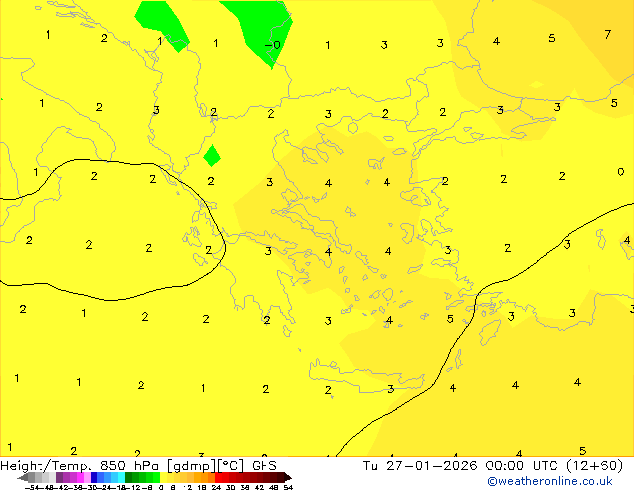Click the blue segment of color legend
Viewport: 634px width, 490px height.
coord(98,477)
